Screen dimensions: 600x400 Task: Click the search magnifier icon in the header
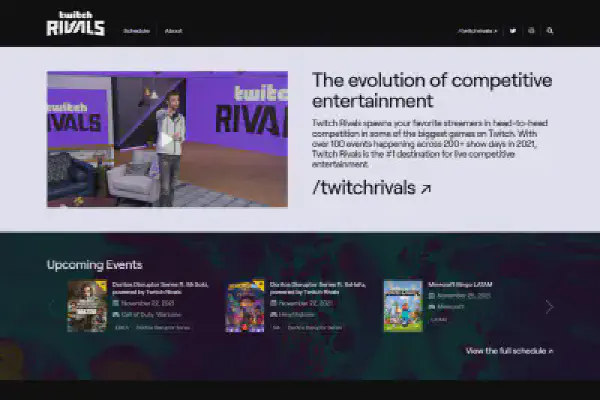pyautogui.click(x=550, y=31)
